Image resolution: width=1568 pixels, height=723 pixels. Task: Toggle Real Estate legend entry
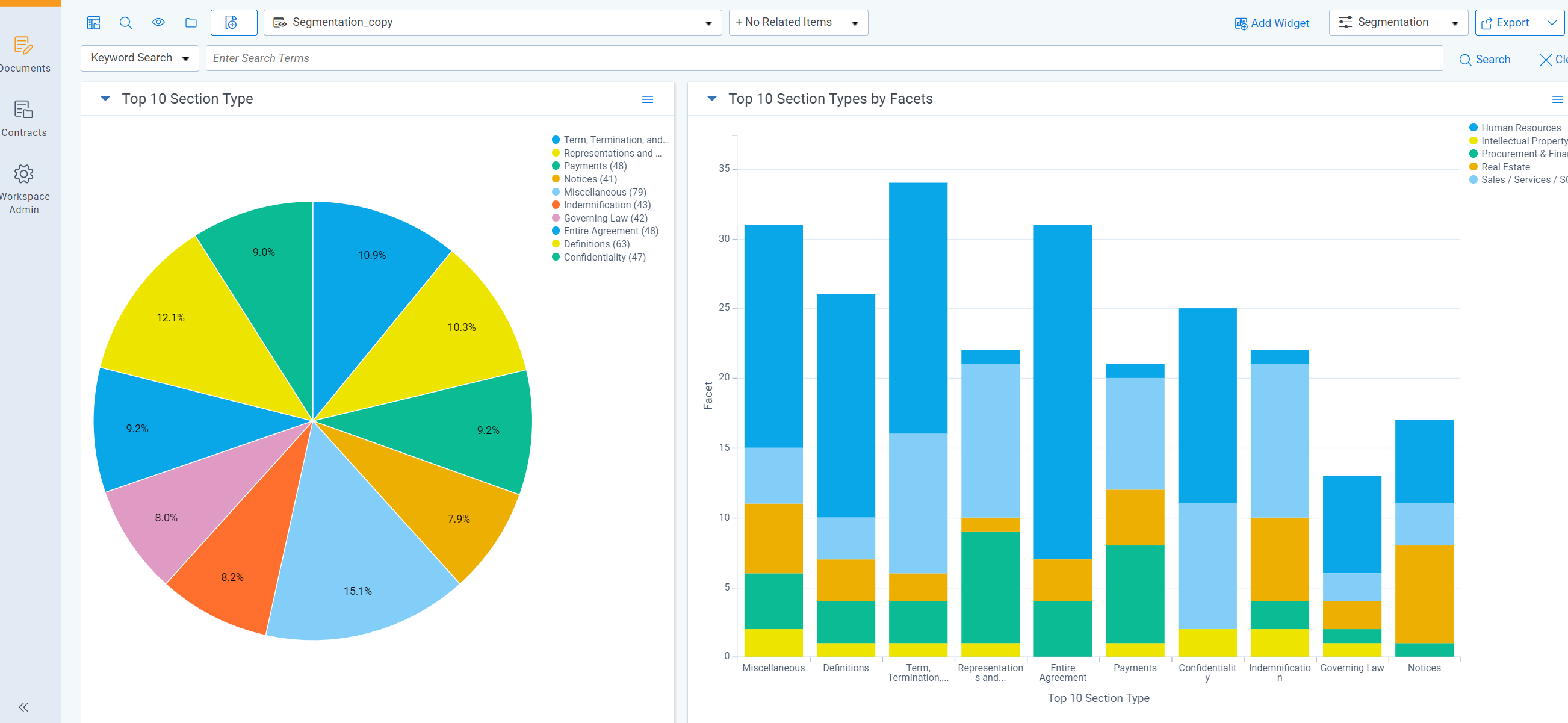tap(1499, 167)
